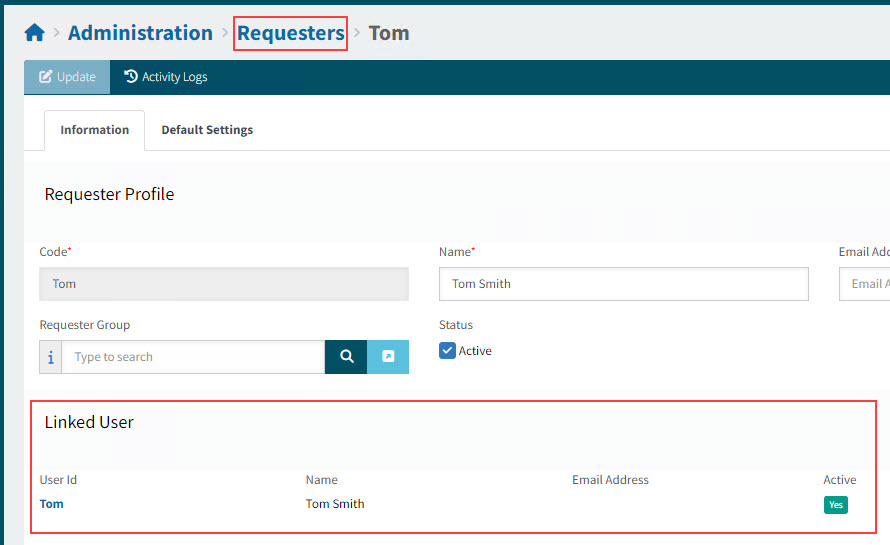Screen dimensions: 890x545
Task: Click the Requester Group info icon
Action: [x=51, y=357]
